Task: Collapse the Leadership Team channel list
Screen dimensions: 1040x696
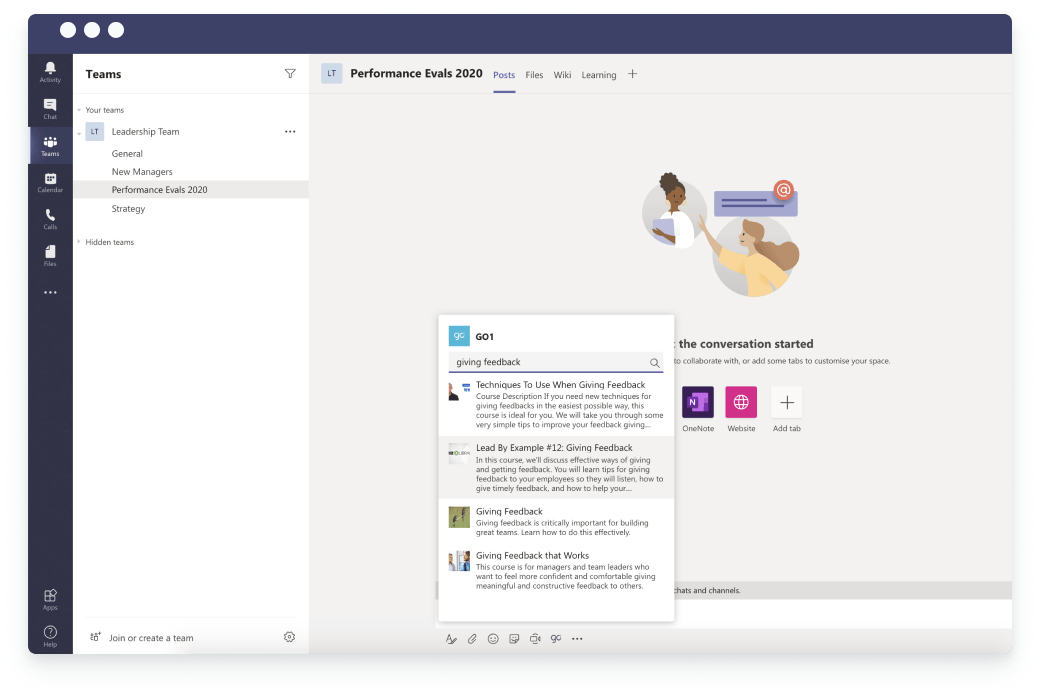Action: point(79,133)
